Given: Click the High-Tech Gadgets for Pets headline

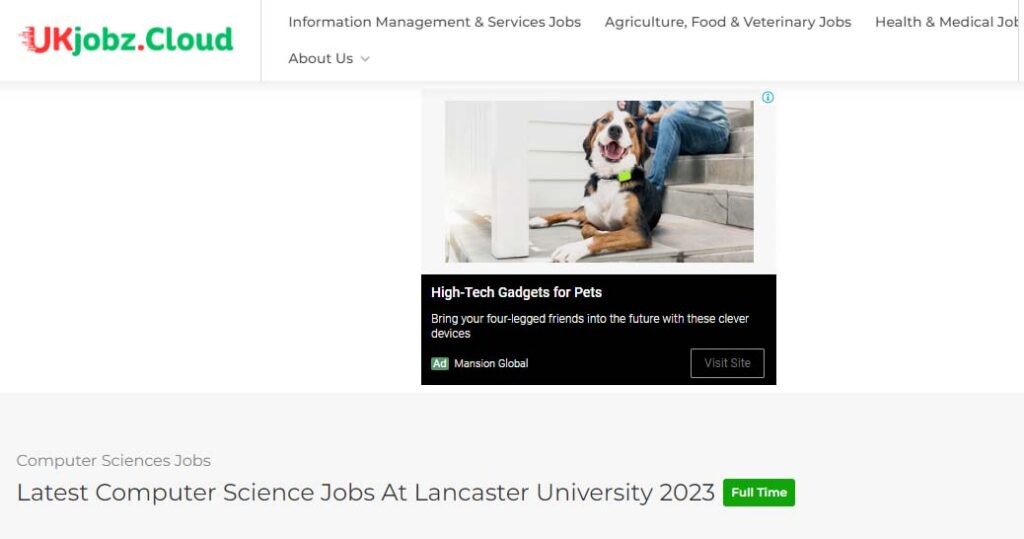Looking at the screenshot, I should 516,293.
